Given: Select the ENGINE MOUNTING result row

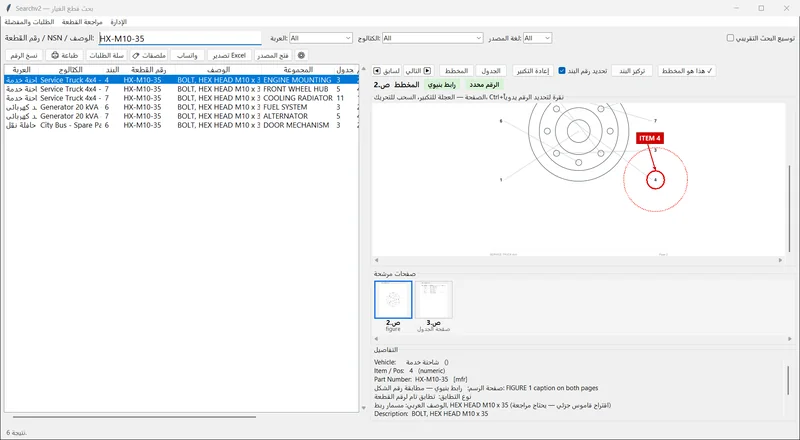Looking at the screenshot, I should 181,80.
